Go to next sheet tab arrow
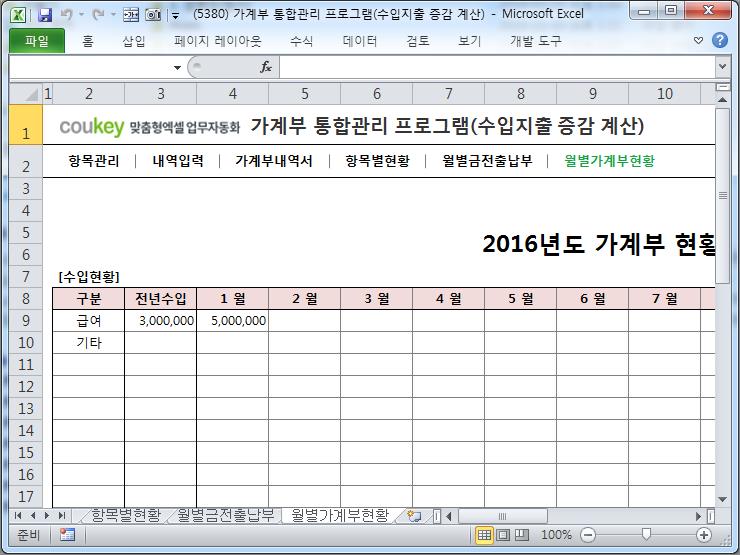 point(47,515)
